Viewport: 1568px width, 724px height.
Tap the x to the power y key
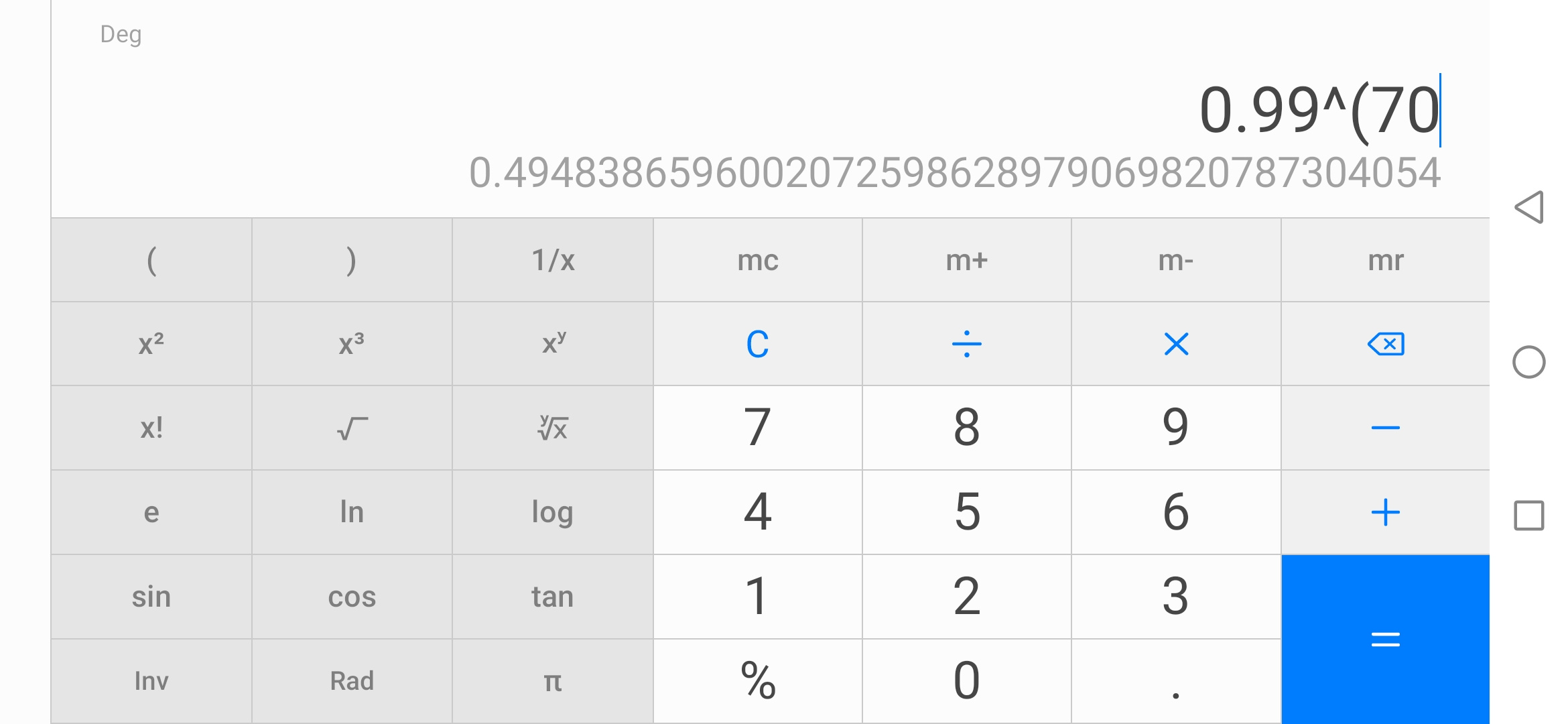click(553, 344)
